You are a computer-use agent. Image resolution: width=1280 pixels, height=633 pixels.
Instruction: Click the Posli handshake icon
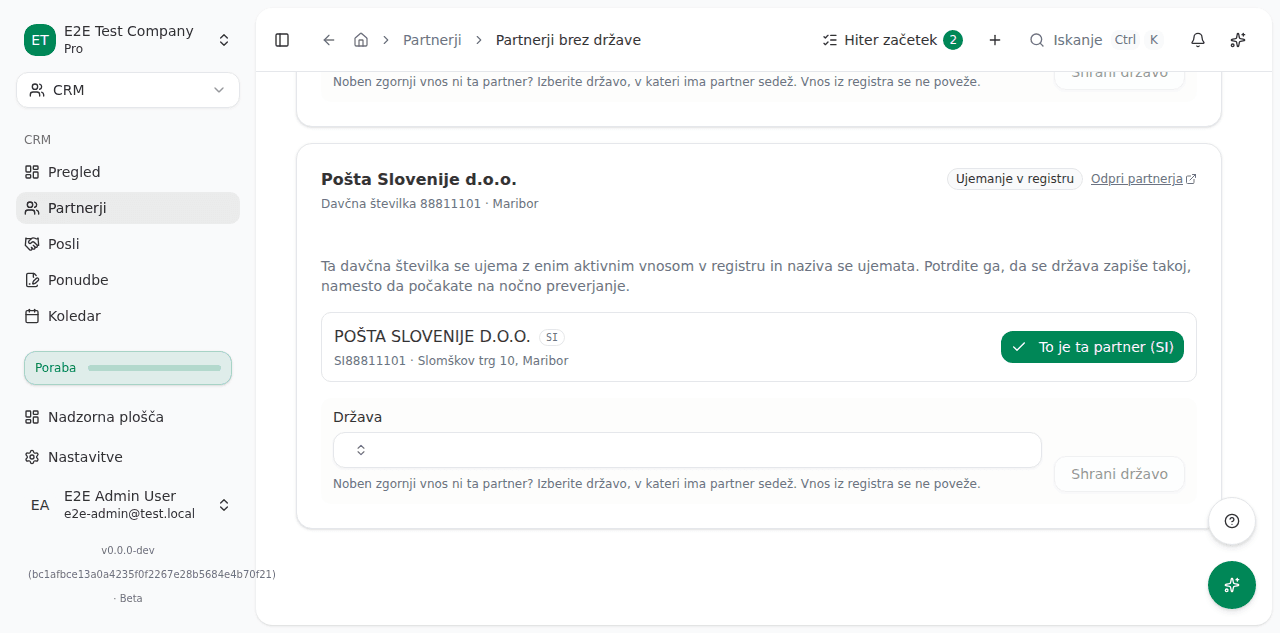[x=32, y=244]
